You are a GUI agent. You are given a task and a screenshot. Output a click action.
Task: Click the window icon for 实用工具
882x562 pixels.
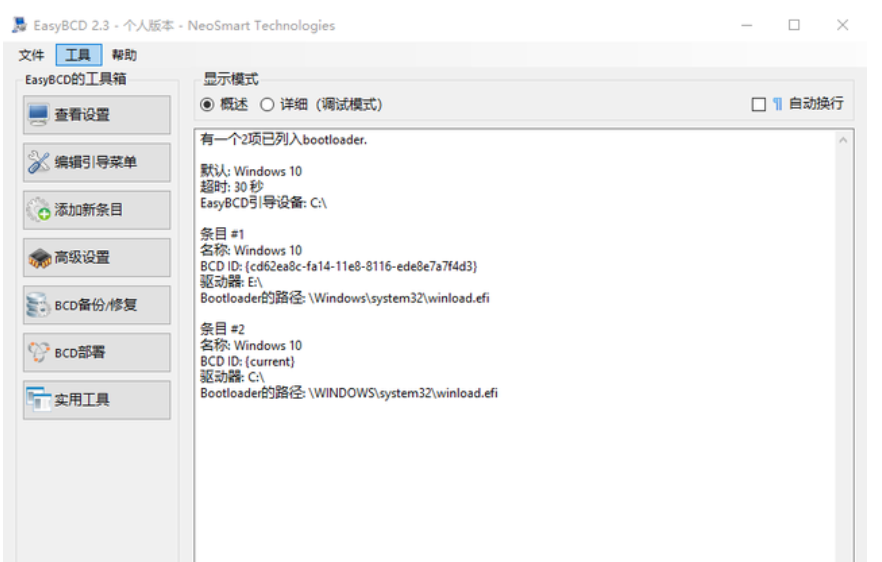point(39,400)
